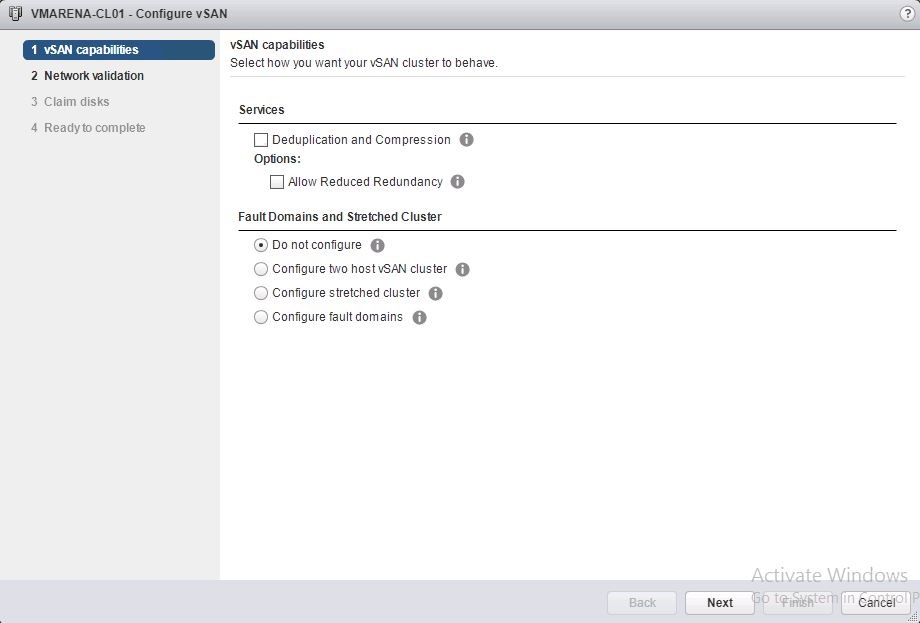This screenshot has width=920, height=623.
Task: Cancel the Configure vSAN wizard
Action: [x=876, y=602]
